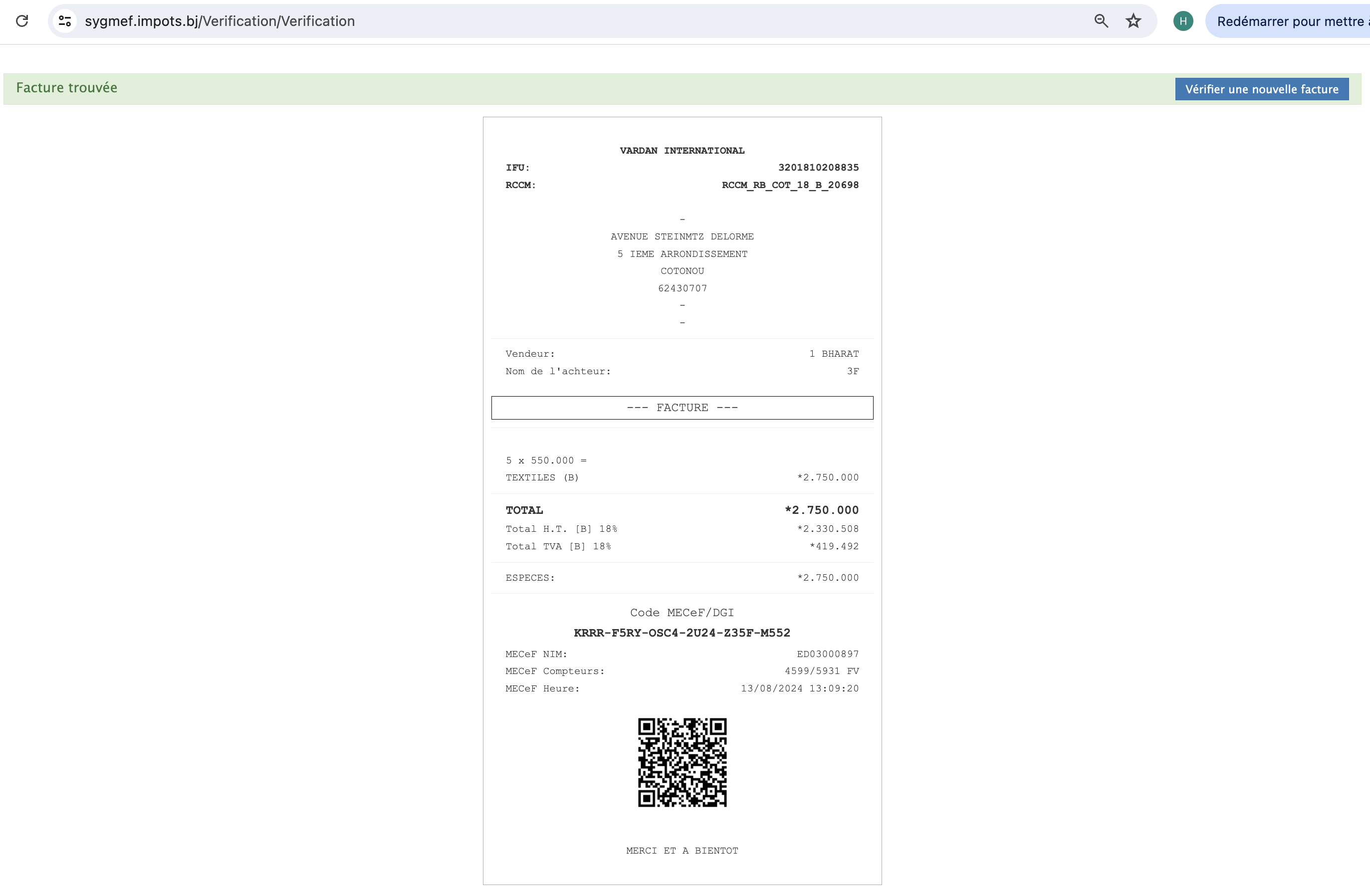Click the RCCM_RB_COT_18_B_20698 value
Viewport: 1370px width, 896px height.
click(790, 185)
